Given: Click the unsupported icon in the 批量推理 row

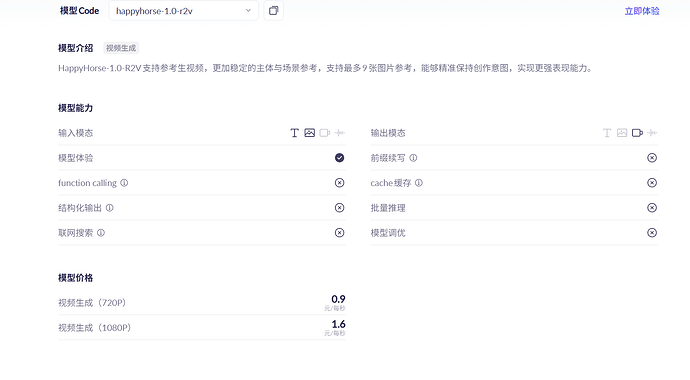Looking at the screenshot, I should 652,208.
